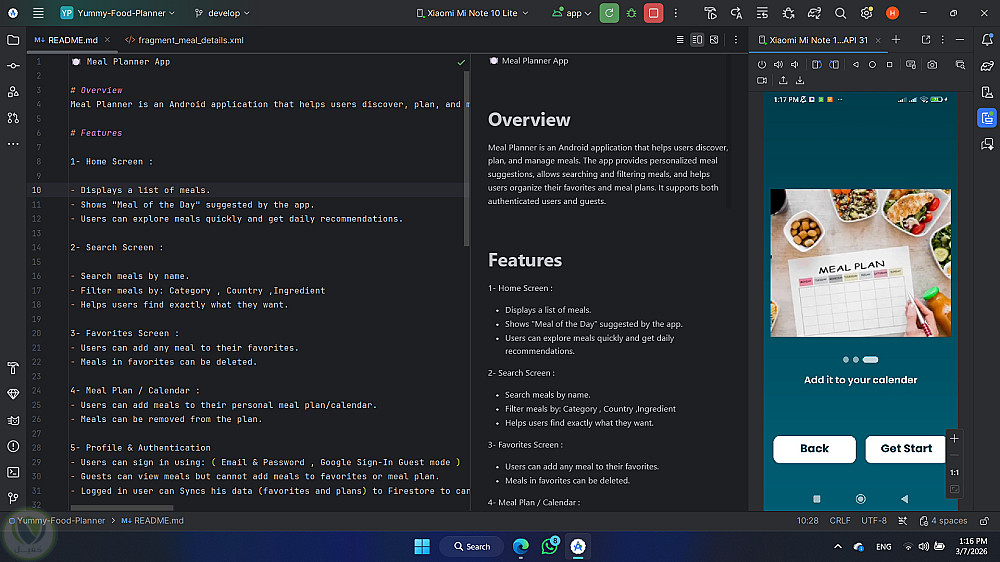Switch to preview-only view mode
This screenshot has width=1000, height=562.
pos(716,40)
